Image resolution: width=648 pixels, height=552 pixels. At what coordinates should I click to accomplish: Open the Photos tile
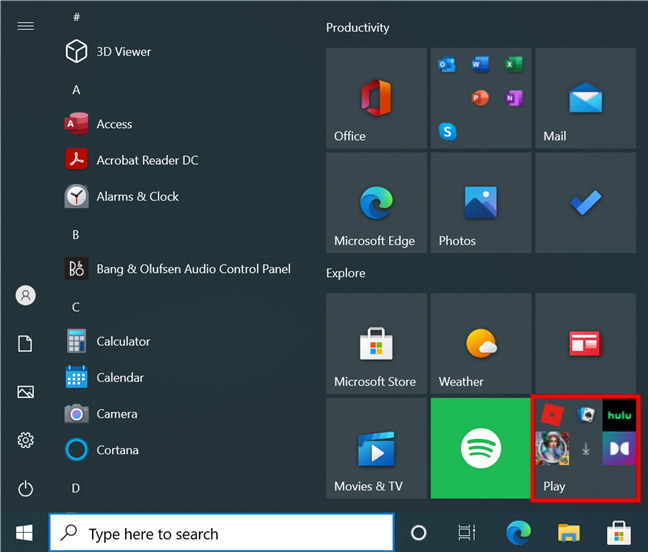[481, 202]
